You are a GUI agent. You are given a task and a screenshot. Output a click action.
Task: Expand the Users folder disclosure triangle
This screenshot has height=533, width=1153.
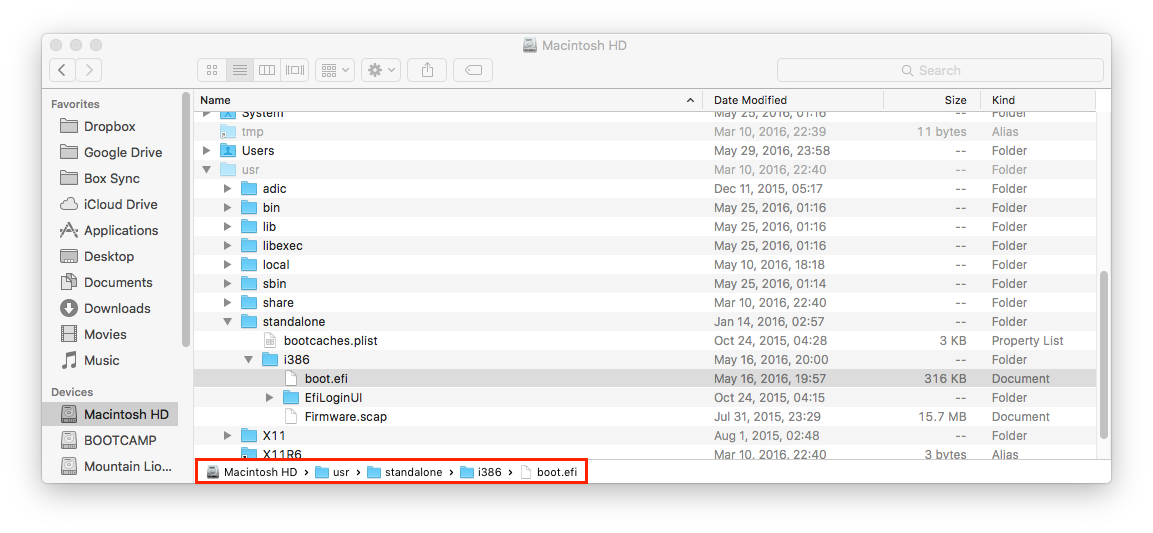[x=207, y=151]
